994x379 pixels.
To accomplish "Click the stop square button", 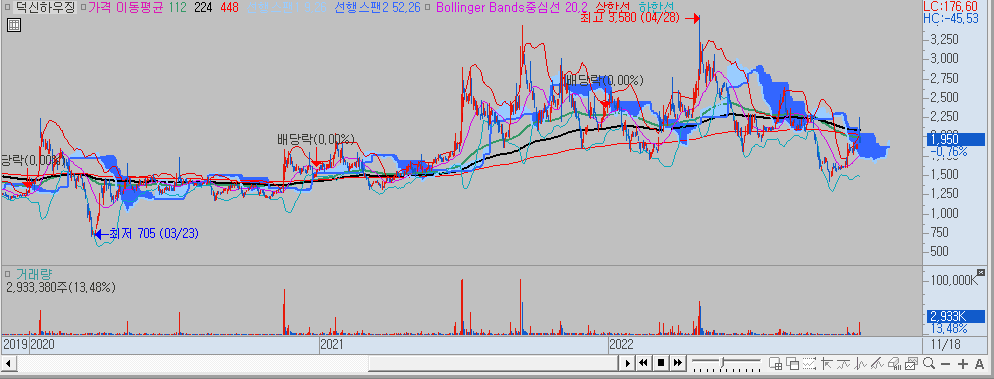I will (661, 363).
